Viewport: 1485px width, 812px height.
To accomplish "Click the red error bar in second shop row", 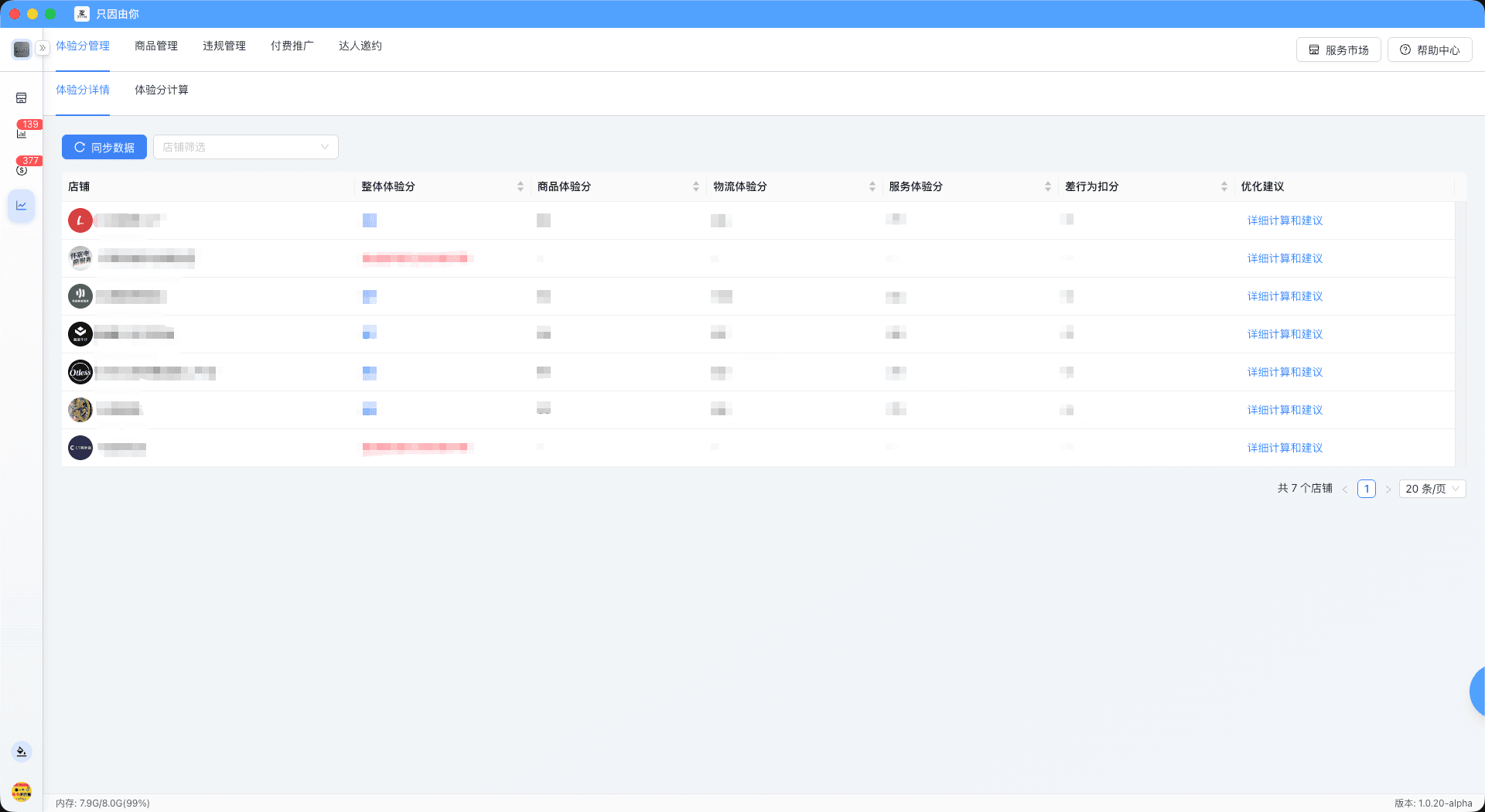I will (x=416, y=258).
